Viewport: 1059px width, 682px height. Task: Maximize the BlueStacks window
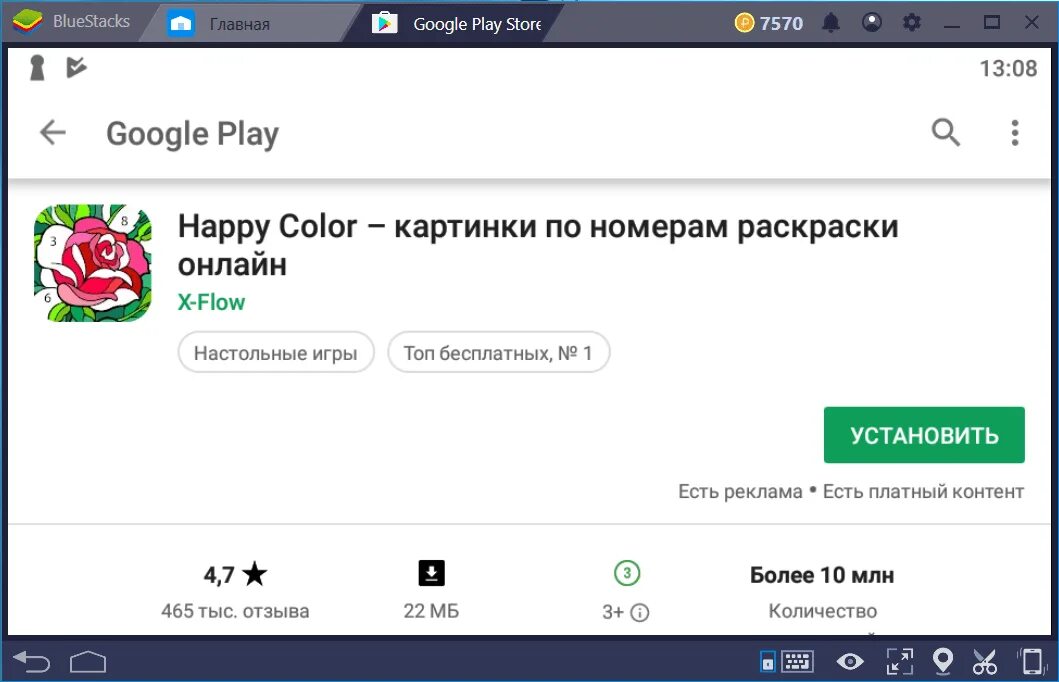click(x=991, y=22)
